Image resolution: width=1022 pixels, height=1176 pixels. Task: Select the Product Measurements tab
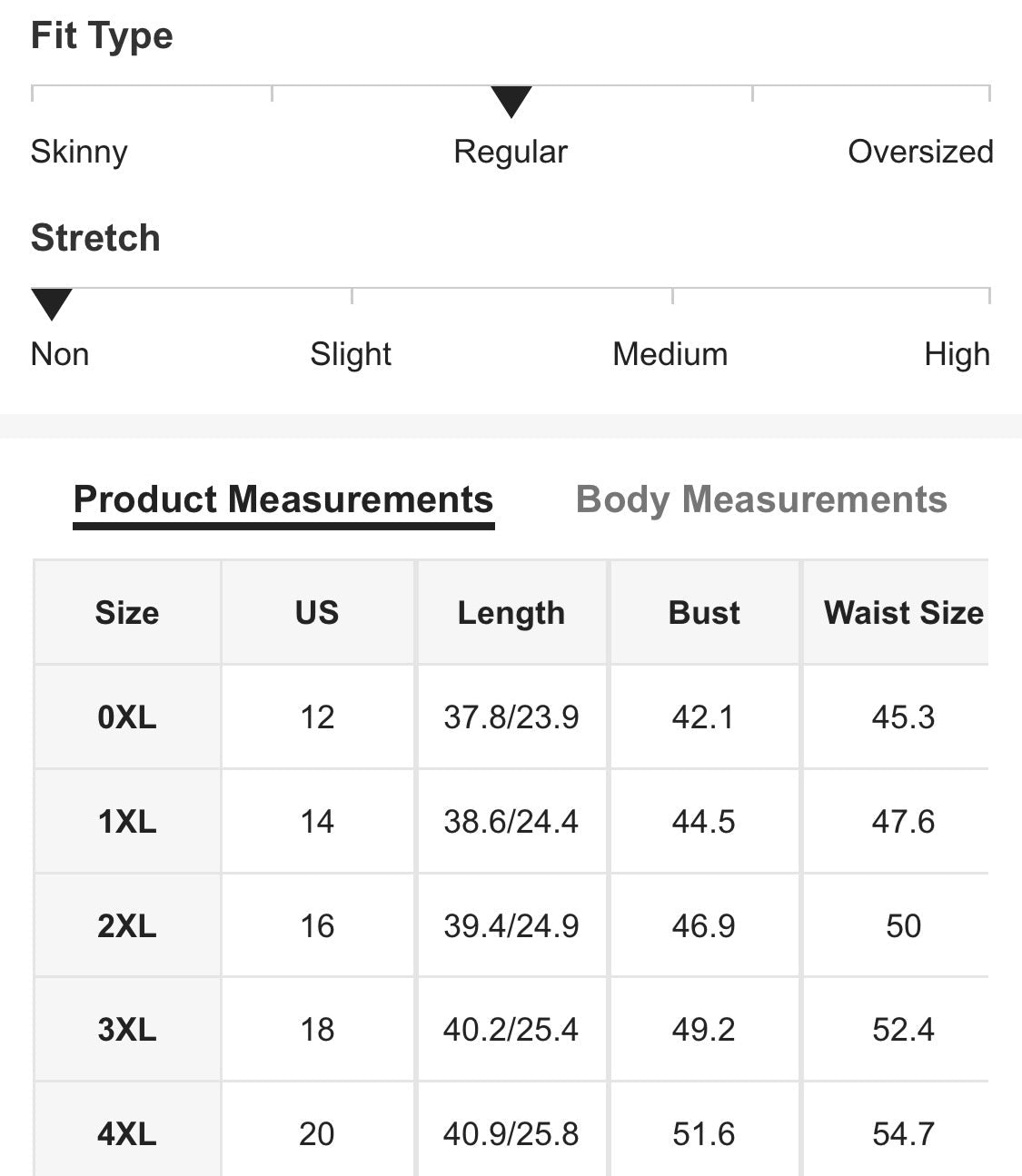click(283, 501)
